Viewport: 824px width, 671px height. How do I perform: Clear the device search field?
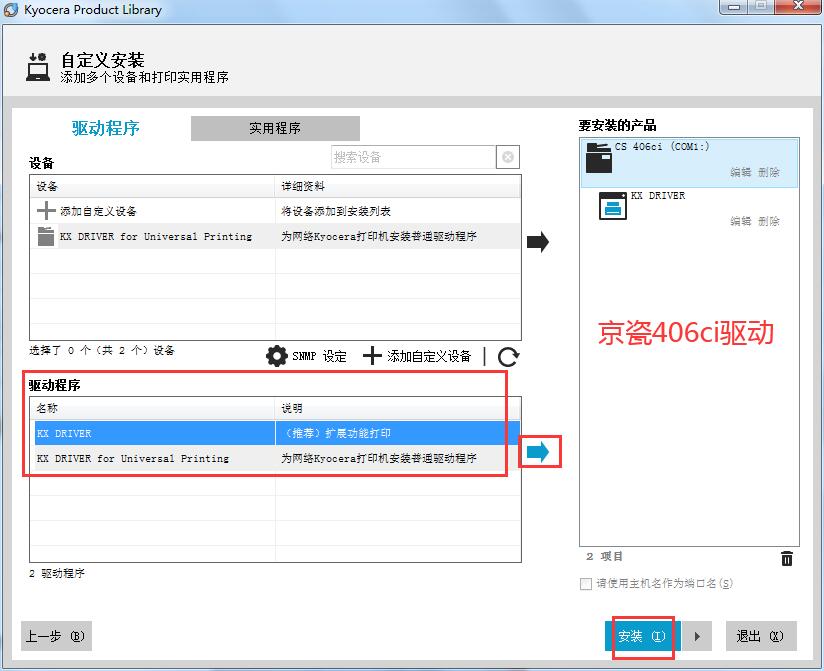point(508,157)
